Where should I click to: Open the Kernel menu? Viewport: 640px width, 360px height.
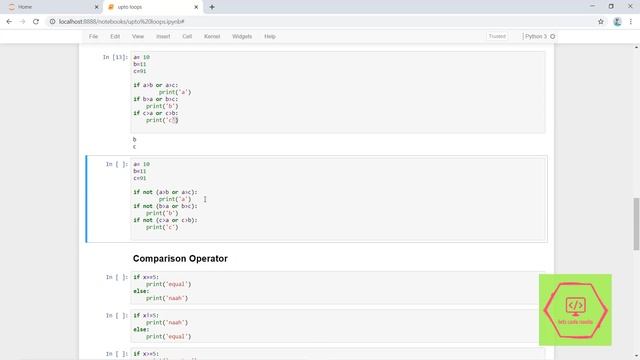click(x=212, y=36)
